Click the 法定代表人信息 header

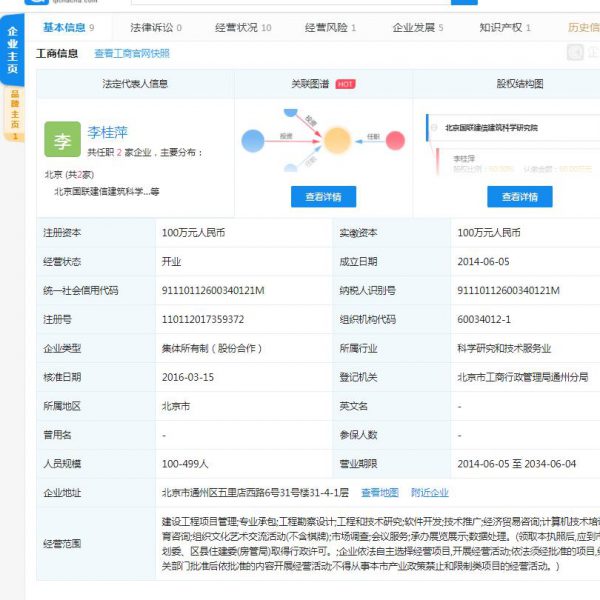tap(135, 84)
